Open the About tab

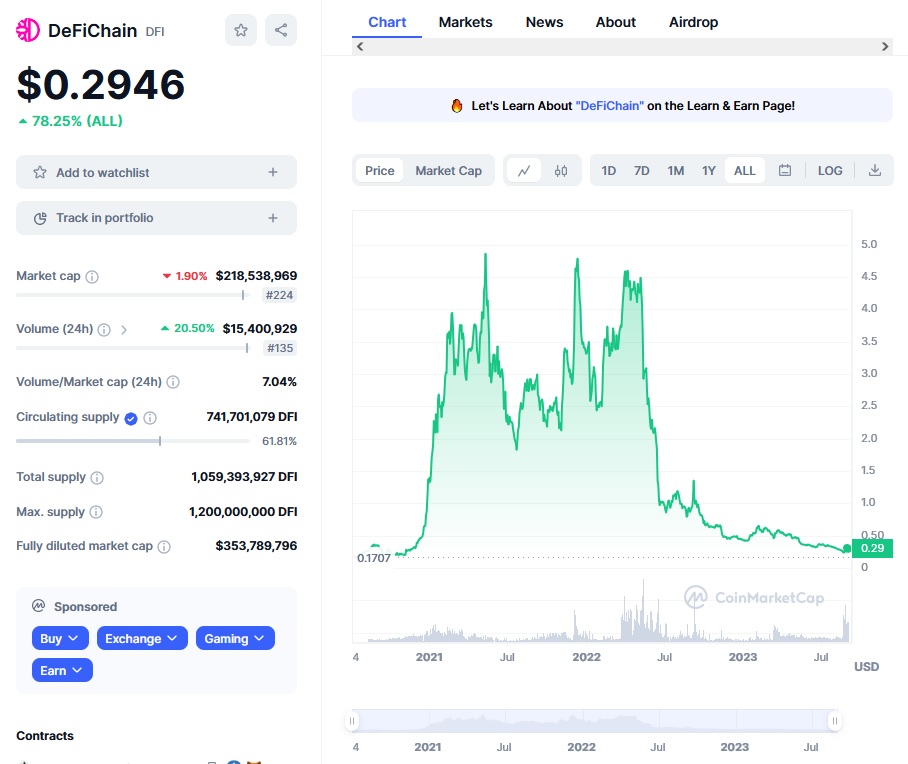click(616, 22)
